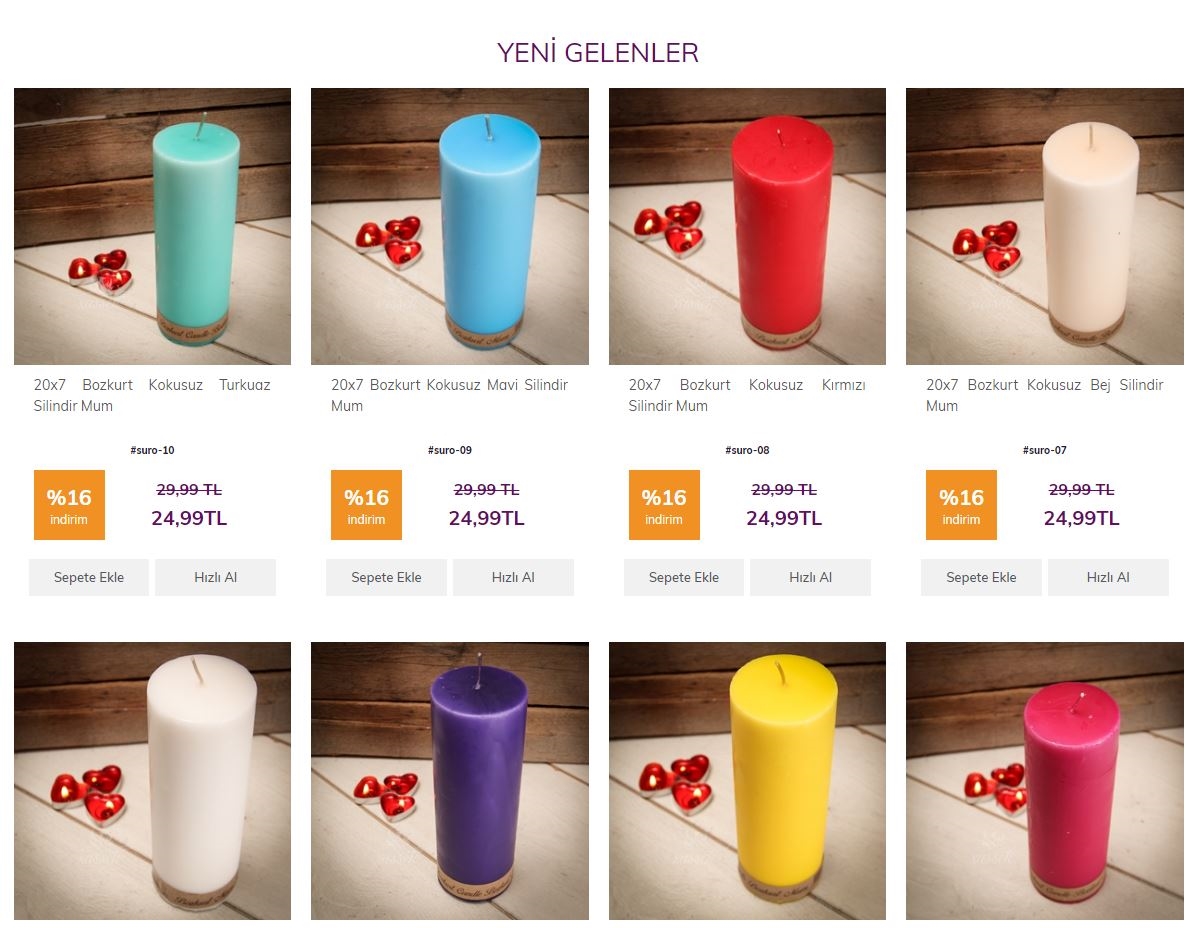
Task: Open 20x7 Bozkurt Kokusuz Turkuaz Silindir Mum title
Action: (152, 395)
